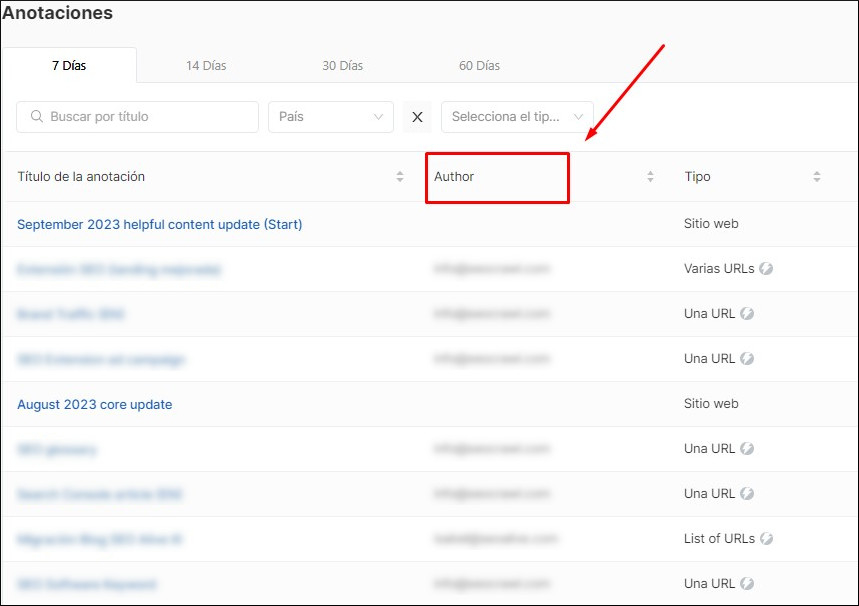This screenshot has height=606, width=859.
Task: Open the País dropdown
Action: pyautogui.click(x=330, y=116)
